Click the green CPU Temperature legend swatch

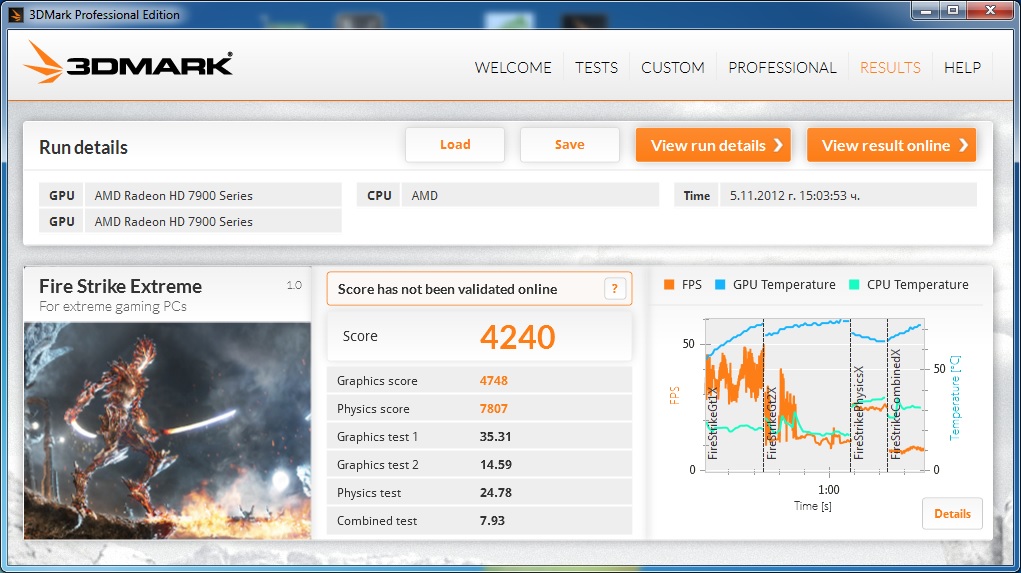click(854, 285)
